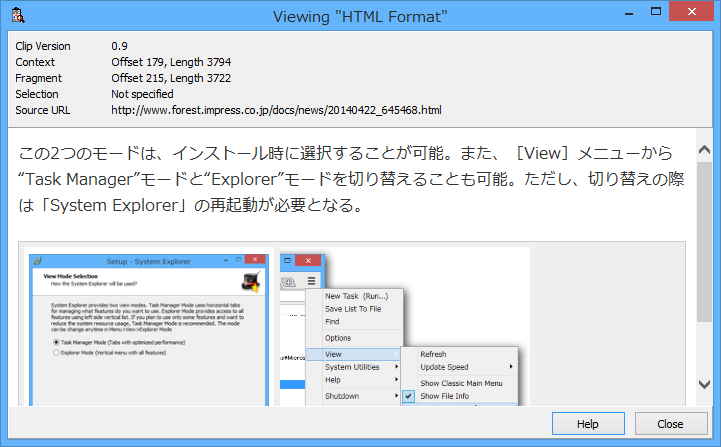The width and height of the screenshot is (721, 447).
Task: Click the scrollbar down arrow
Action: [x=704, y=384]
